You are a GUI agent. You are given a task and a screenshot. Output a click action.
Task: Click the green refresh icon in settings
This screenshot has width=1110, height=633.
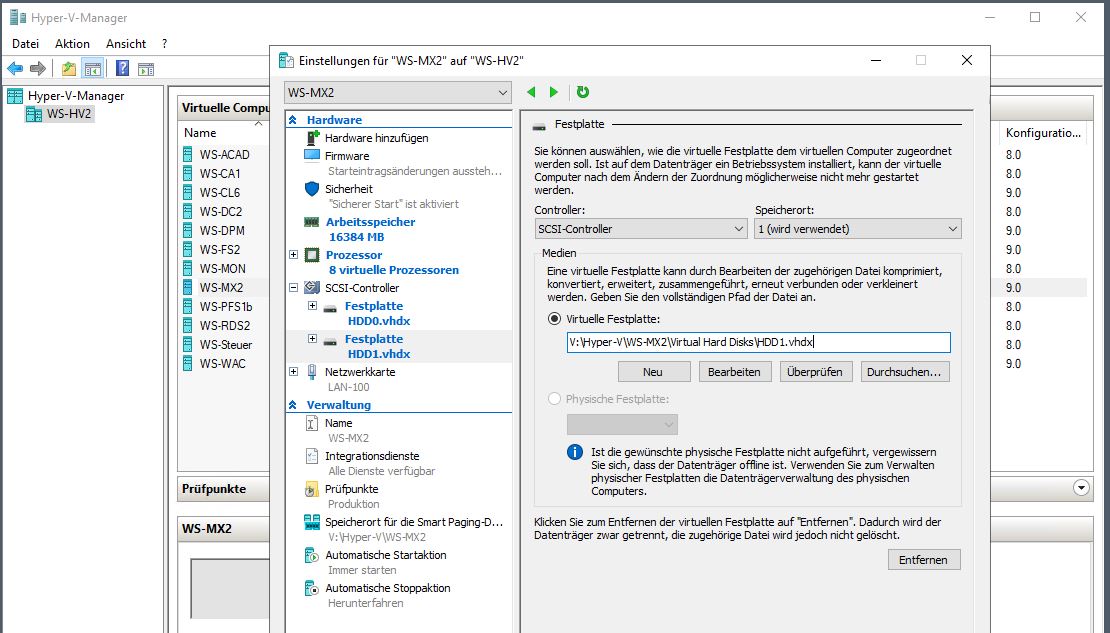coord(583,92)
